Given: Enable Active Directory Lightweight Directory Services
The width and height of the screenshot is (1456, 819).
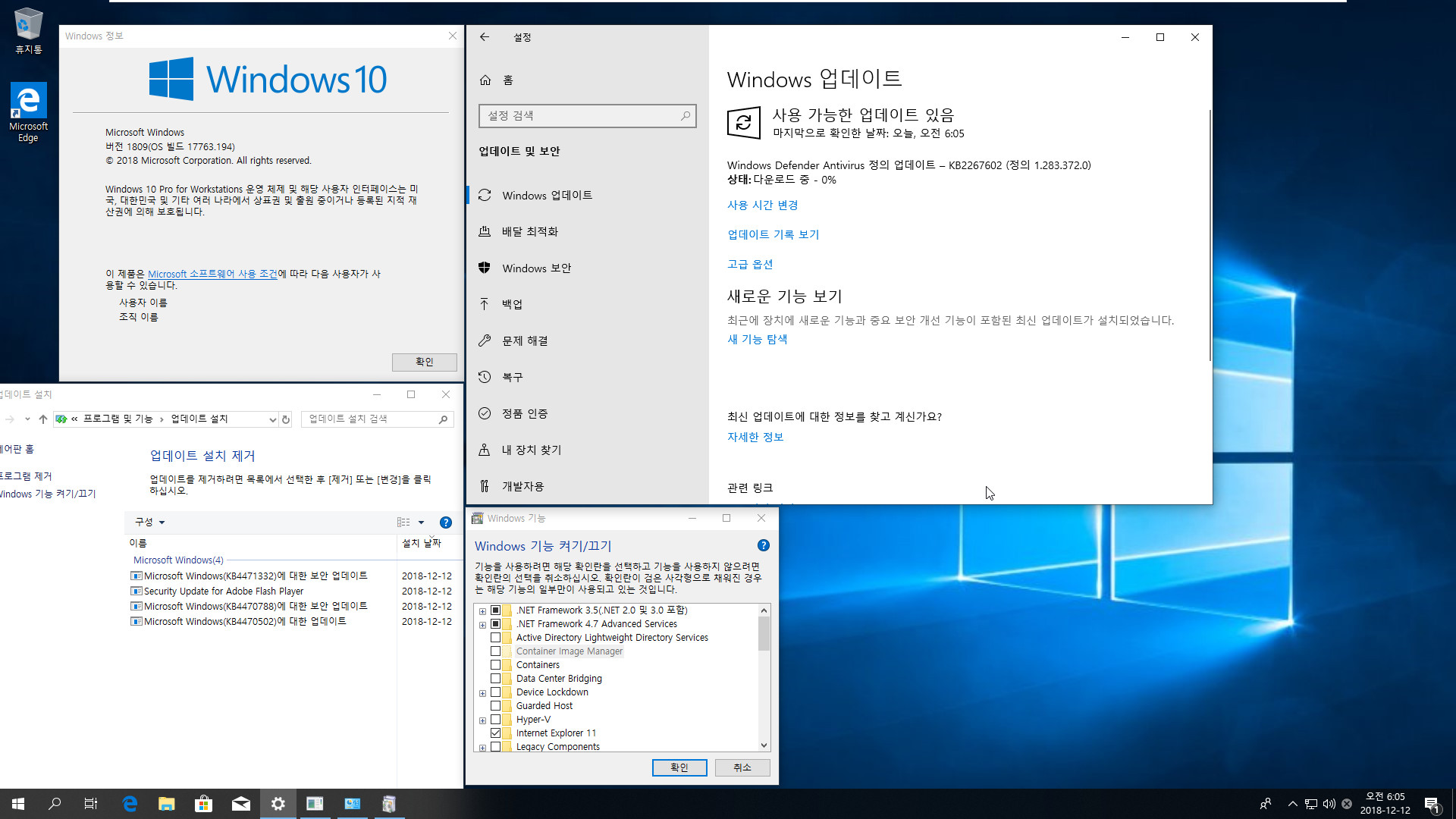Looking at the screenshot, I should pos(495,638).
